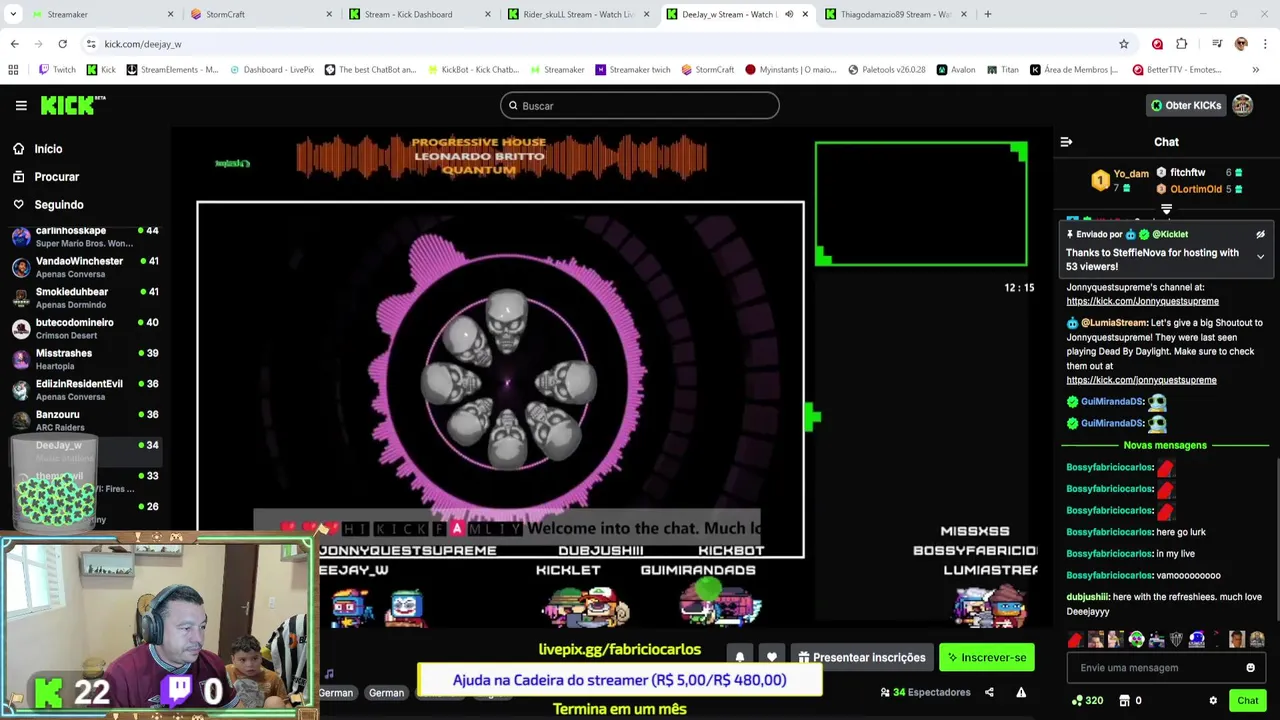Click Yo_dam in the gift leaderboard
The height and width of the screenshot is (720, 1280).
[1131, 174]
